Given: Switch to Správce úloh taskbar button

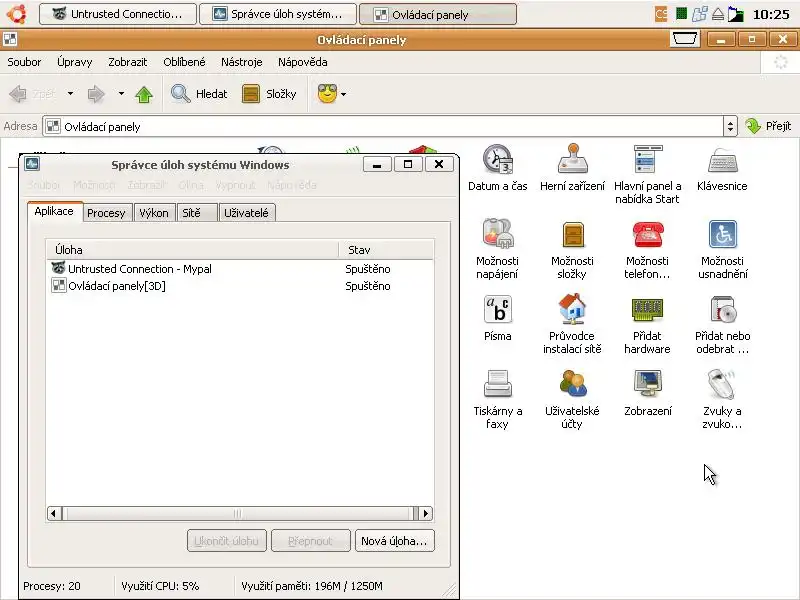Looking at the screenshot, I should tap(278, 14).
